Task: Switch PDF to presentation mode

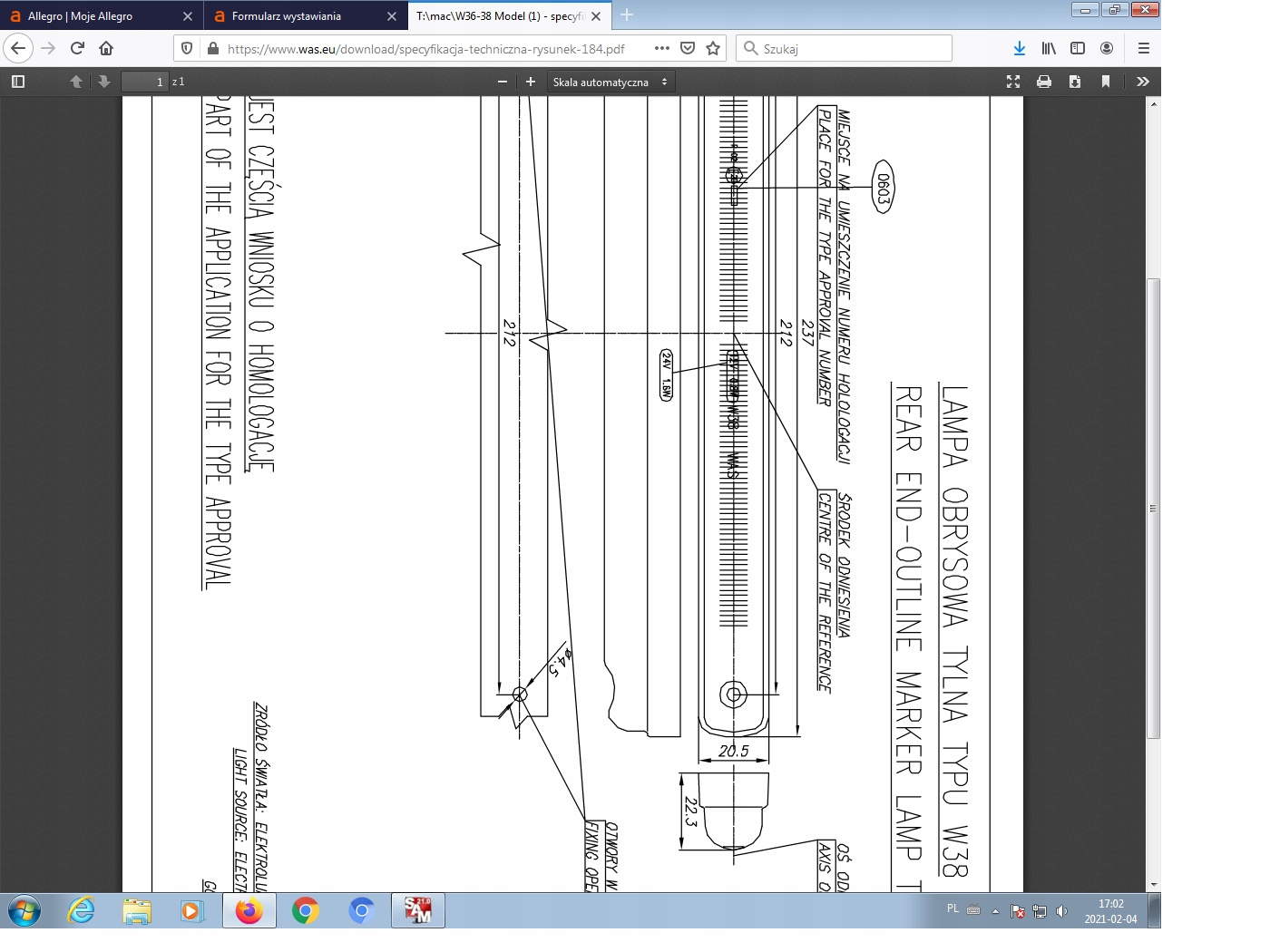Action: click(x=1013, y=82)
